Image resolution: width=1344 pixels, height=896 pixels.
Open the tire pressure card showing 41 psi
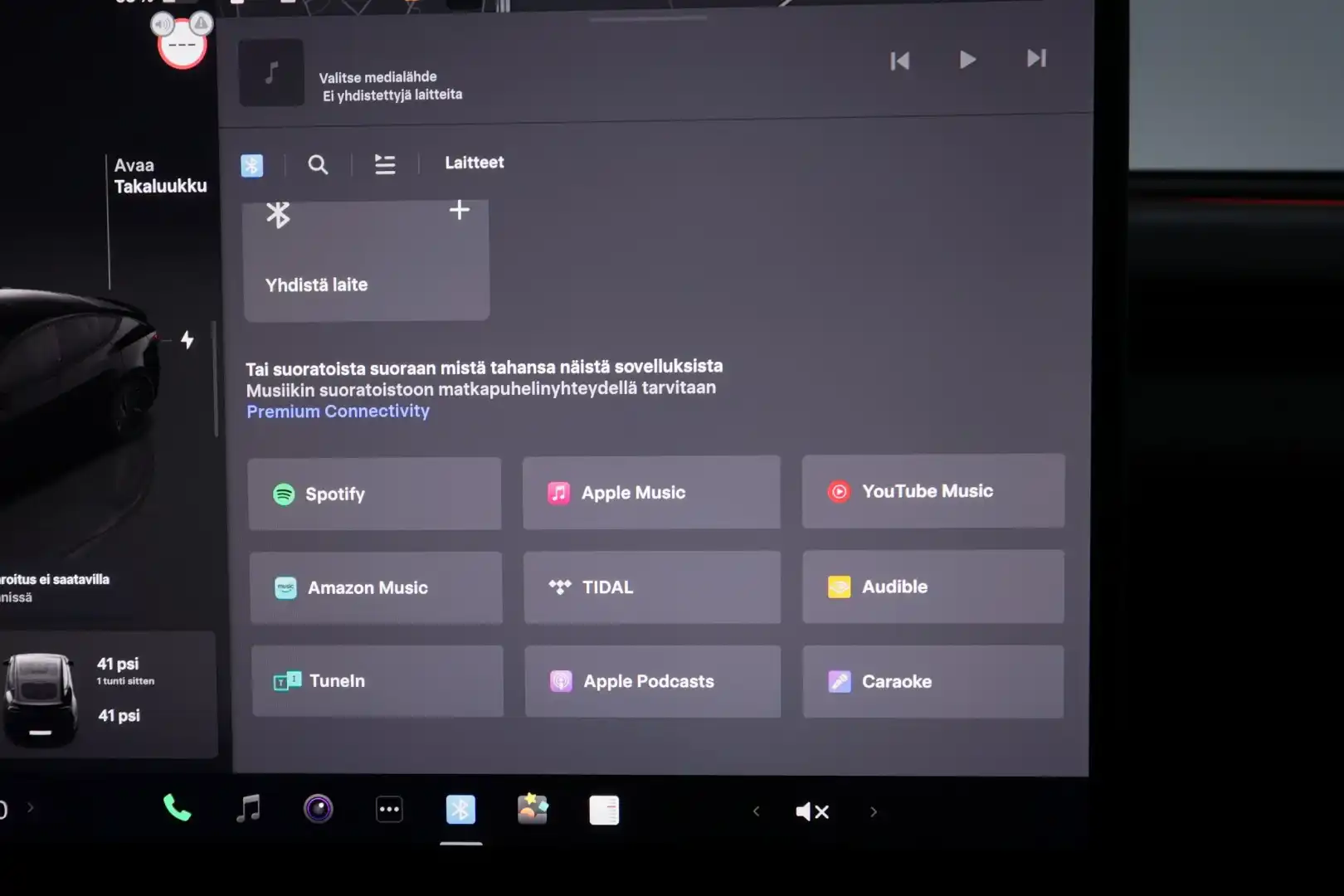[109, 694]
